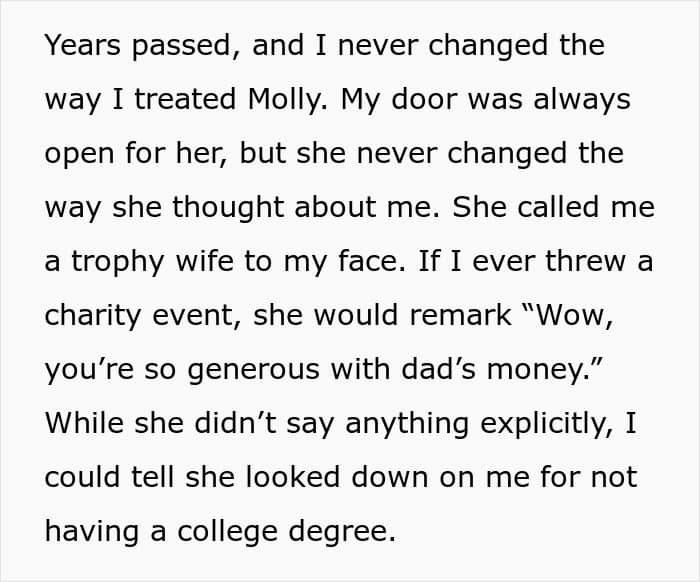The width and height of the screenshot is (700, 582).
Task: Click the name "Molly" in the text
Action: pos(284,99)
